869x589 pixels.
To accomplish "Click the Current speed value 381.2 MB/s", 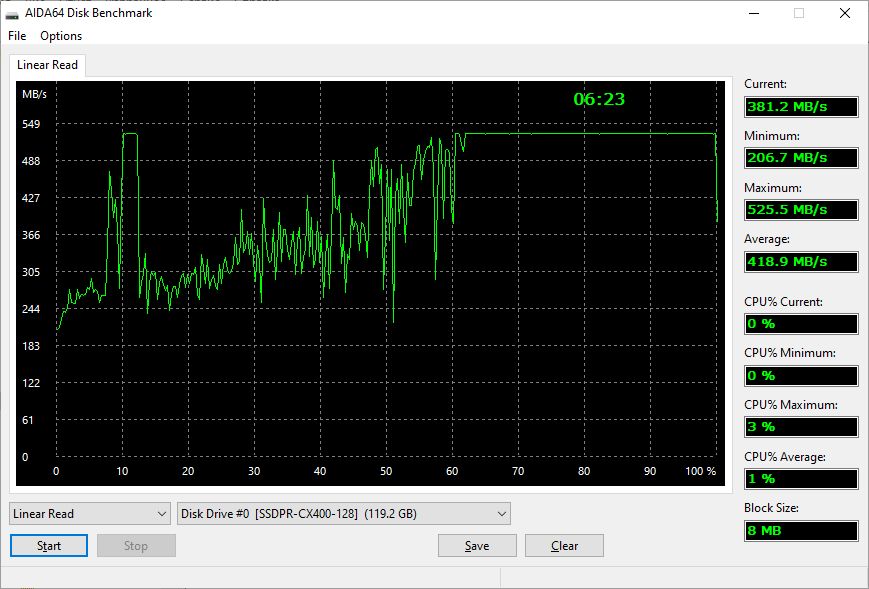I will coord(801,106).
